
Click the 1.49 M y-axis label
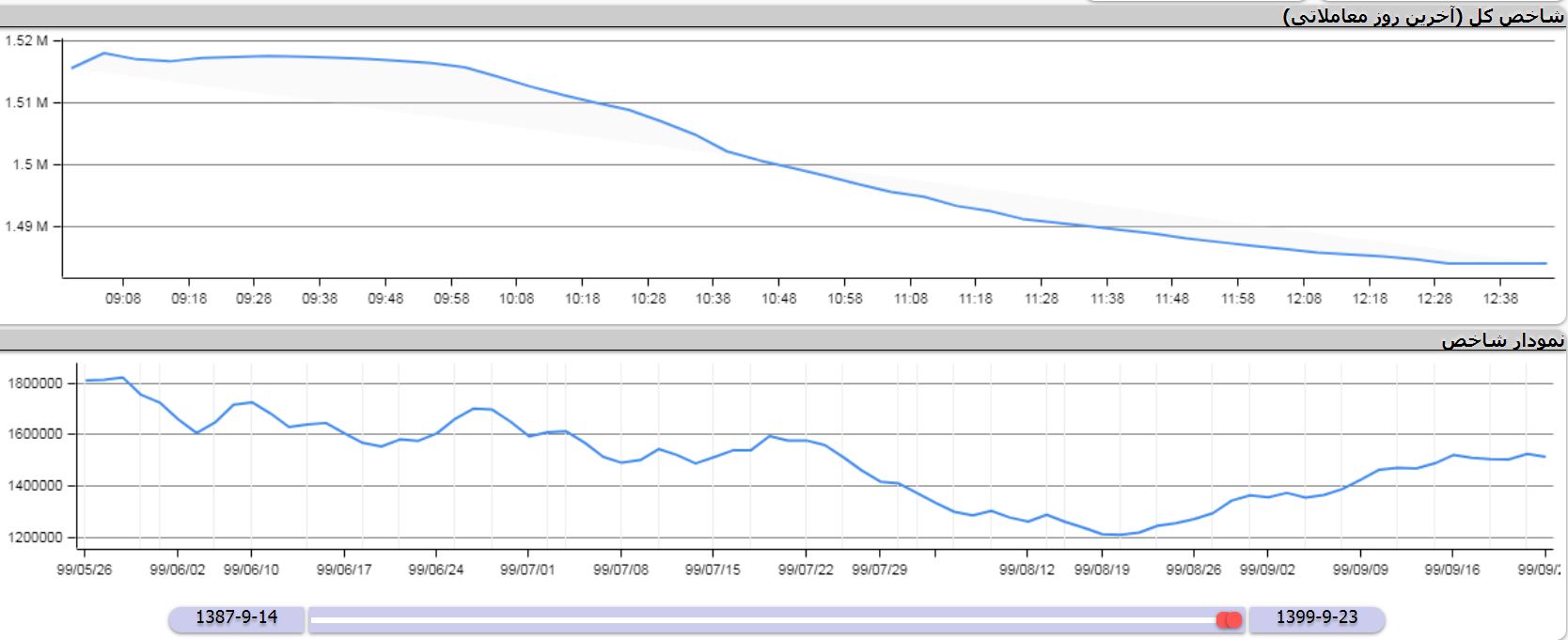25,226
